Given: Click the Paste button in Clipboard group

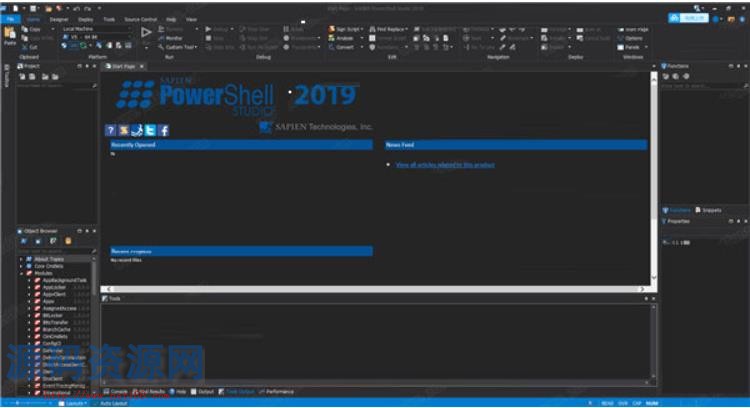Looking at the screenshot, I should [x=10, y=37].
